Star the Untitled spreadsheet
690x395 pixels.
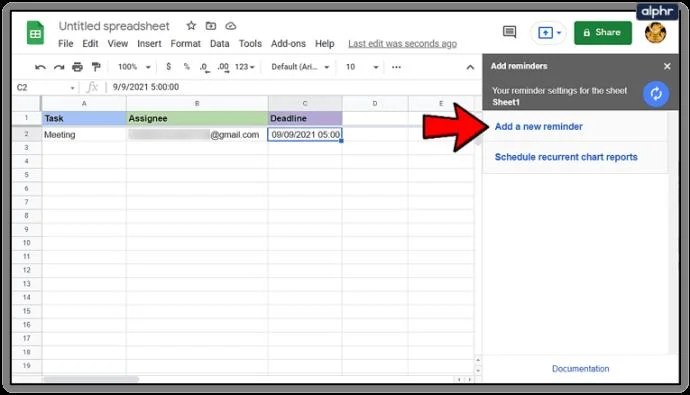click(x=191, y=26)
